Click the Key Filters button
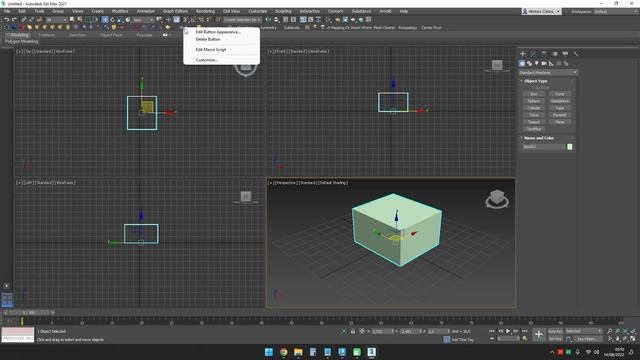Image resolution: width=640 pixels, height=360 pixels. pyautogui.click(x=588, y=338)
